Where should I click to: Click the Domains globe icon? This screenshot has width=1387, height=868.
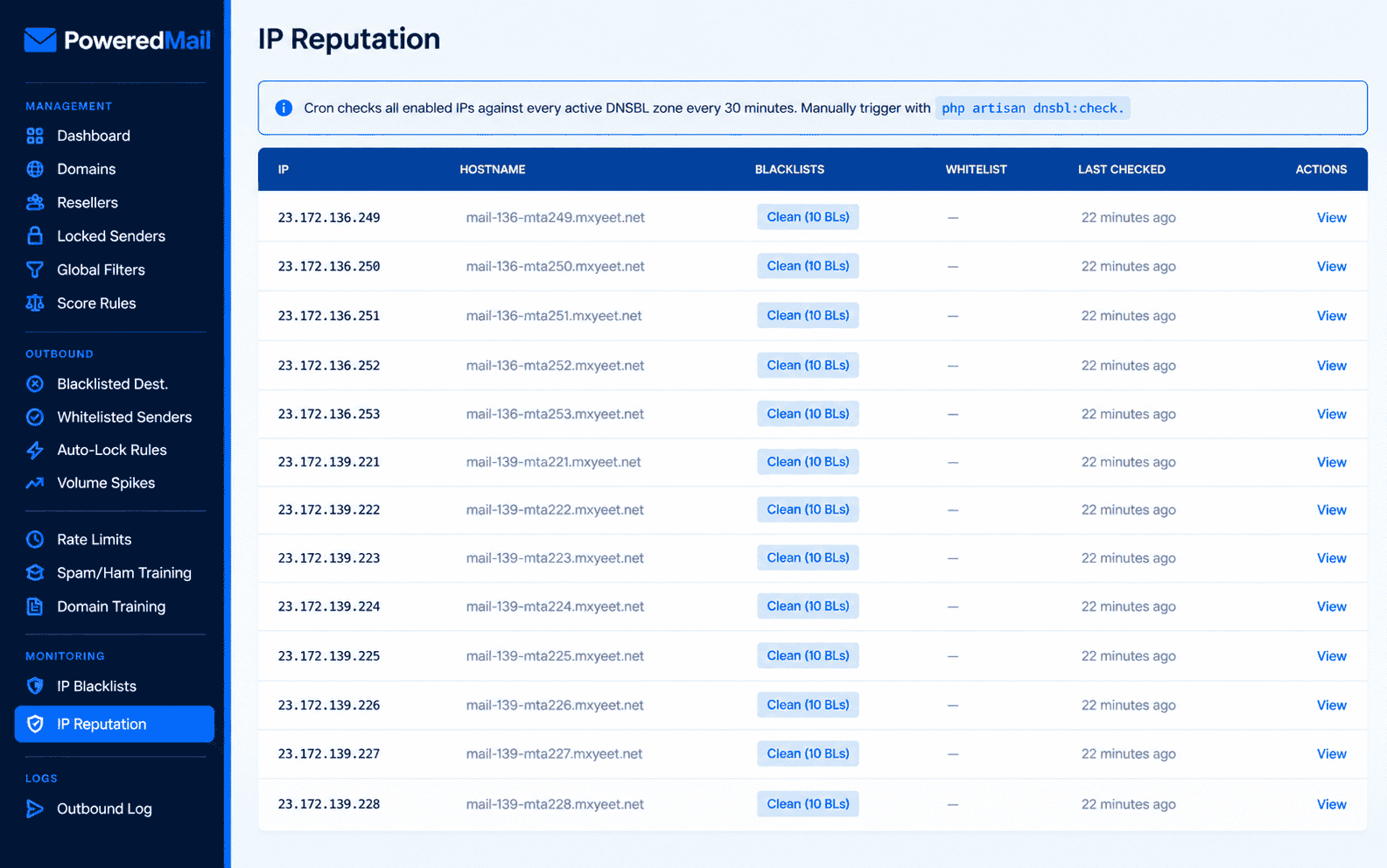point(35,169)
